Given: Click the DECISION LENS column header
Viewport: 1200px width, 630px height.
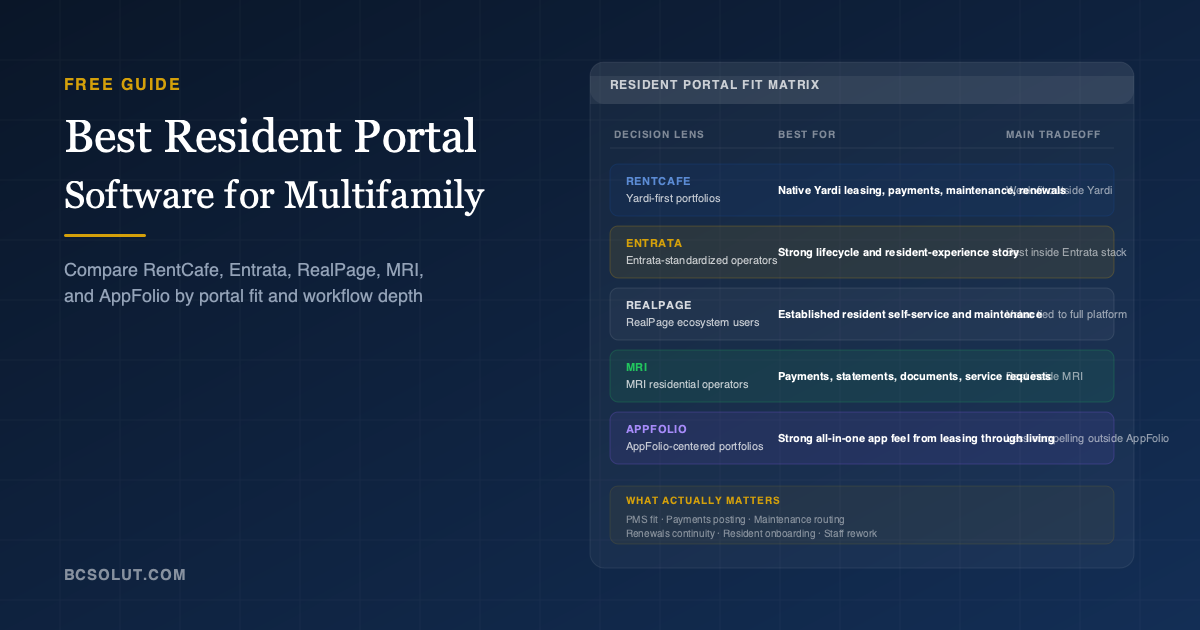Looking at the screenshot, I should coord(659,135).
